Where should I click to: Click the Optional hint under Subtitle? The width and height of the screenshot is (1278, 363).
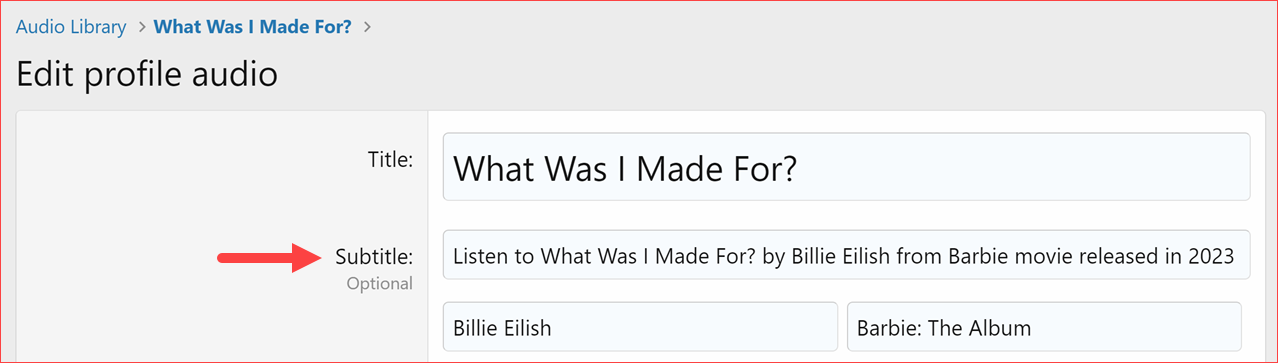tap(380, 284)
